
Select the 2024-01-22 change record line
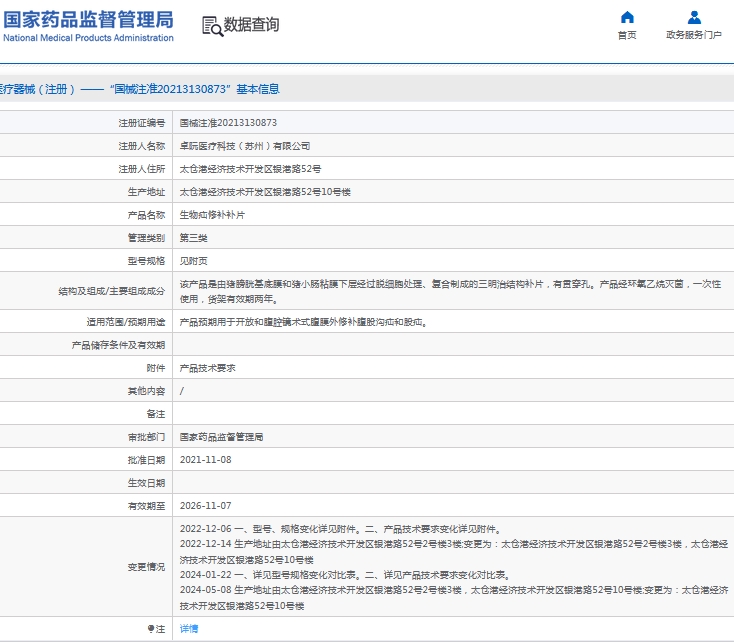[x=345, y=575]
